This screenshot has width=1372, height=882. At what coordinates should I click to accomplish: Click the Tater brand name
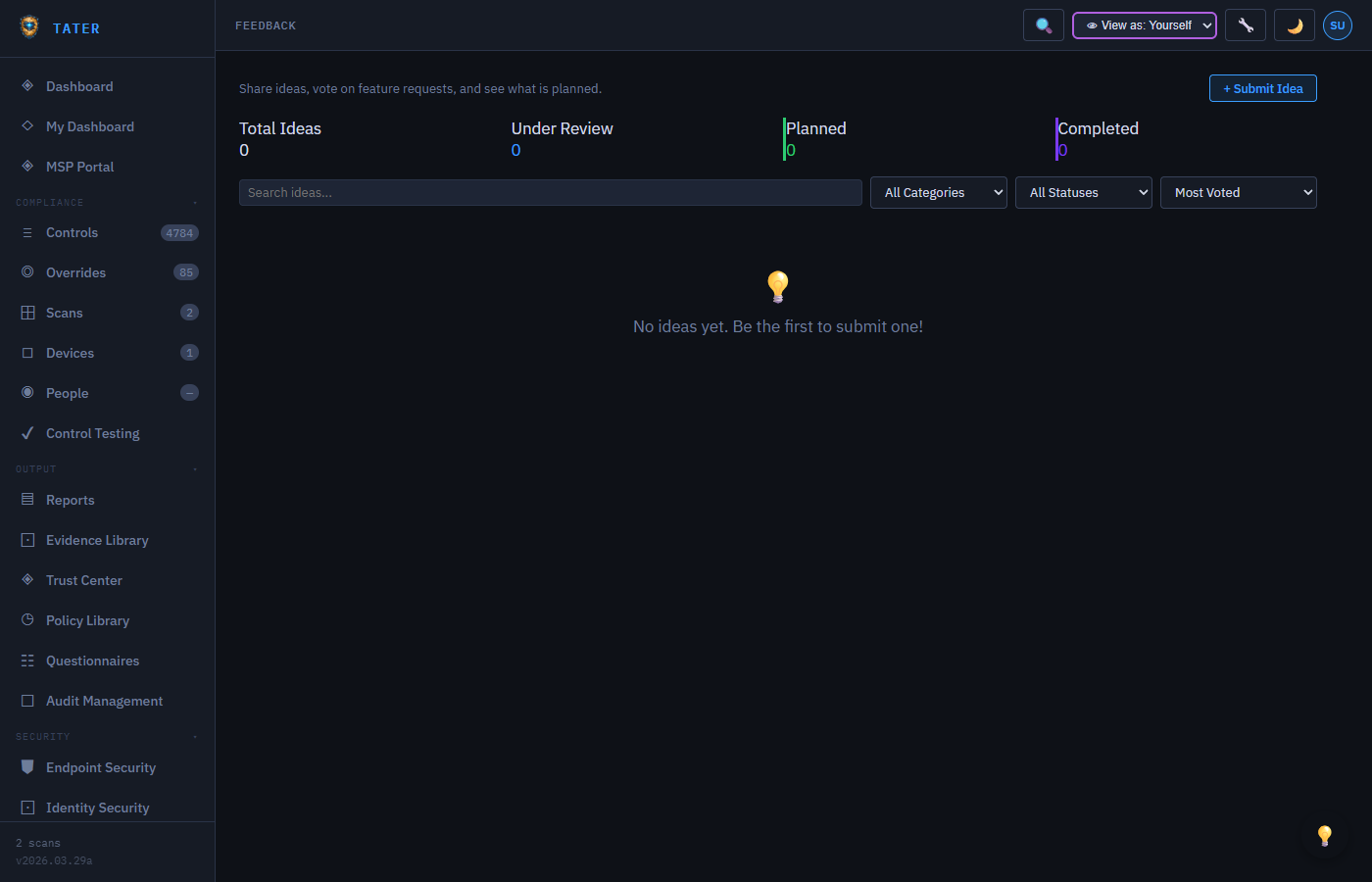76,28
